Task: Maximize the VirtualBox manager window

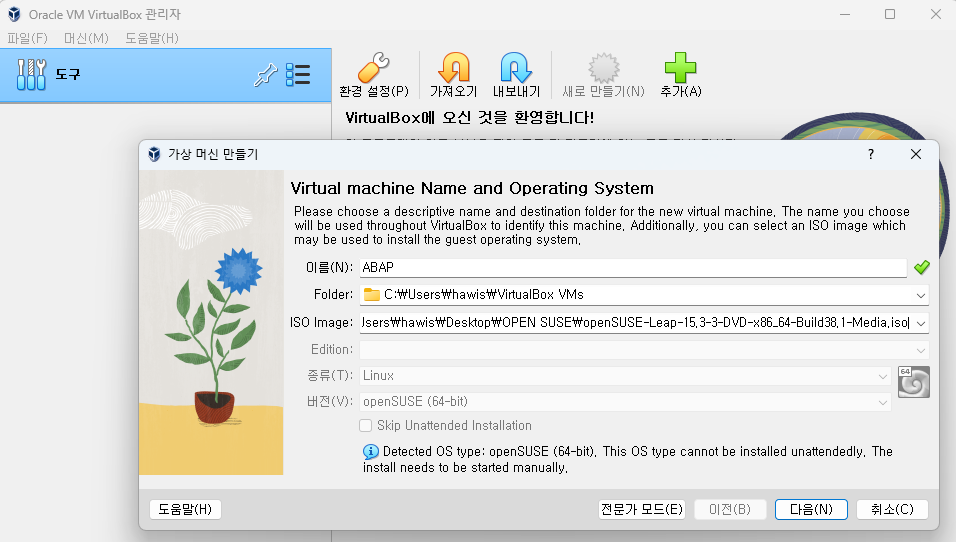Action: click(x=890, y=14)
